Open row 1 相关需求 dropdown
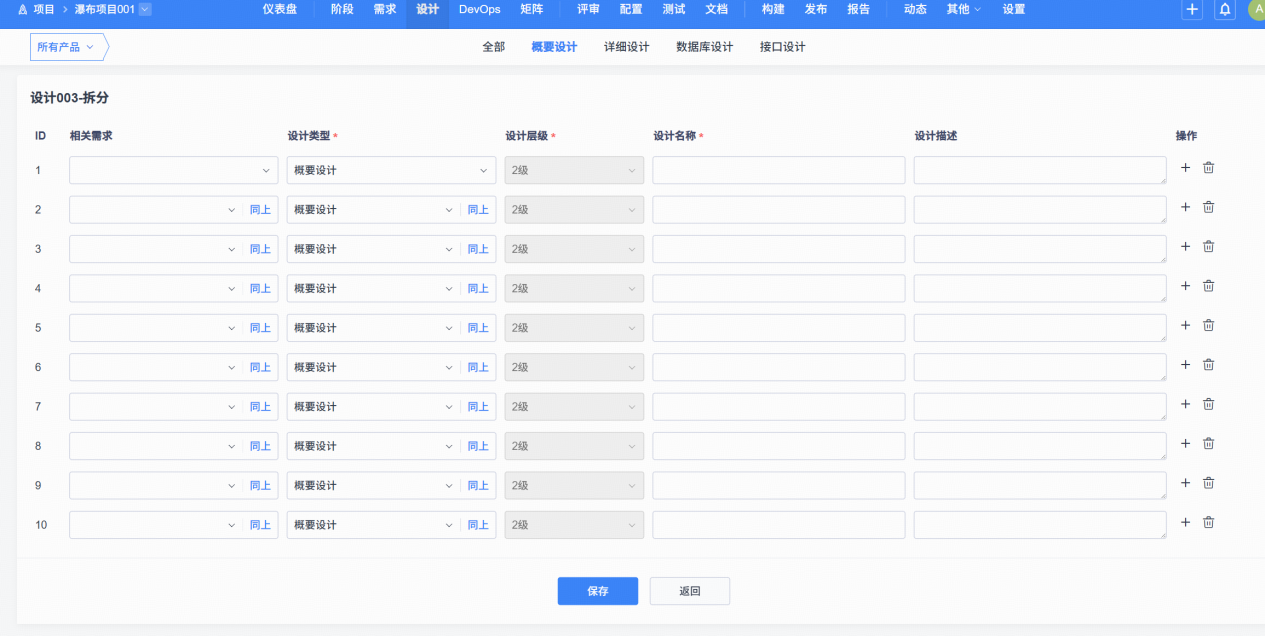 tap(173, 170)
